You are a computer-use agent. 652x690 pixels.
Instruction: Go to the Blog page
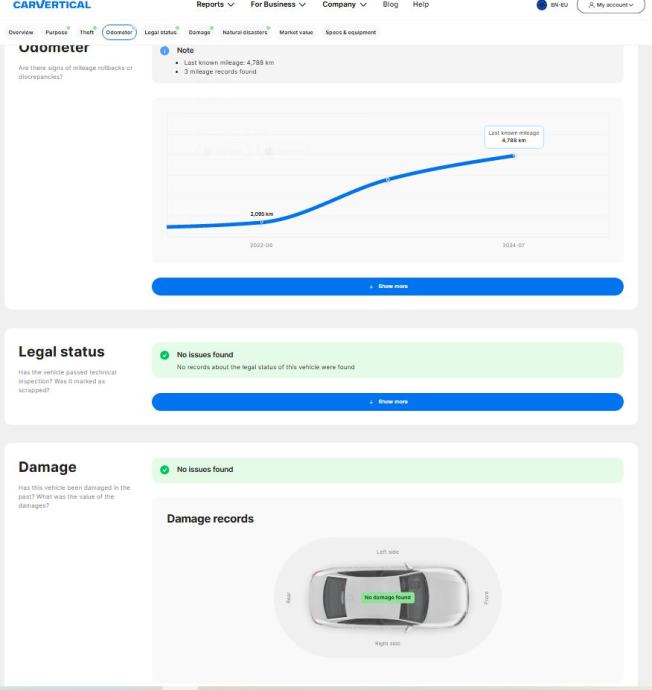point(390,5)
